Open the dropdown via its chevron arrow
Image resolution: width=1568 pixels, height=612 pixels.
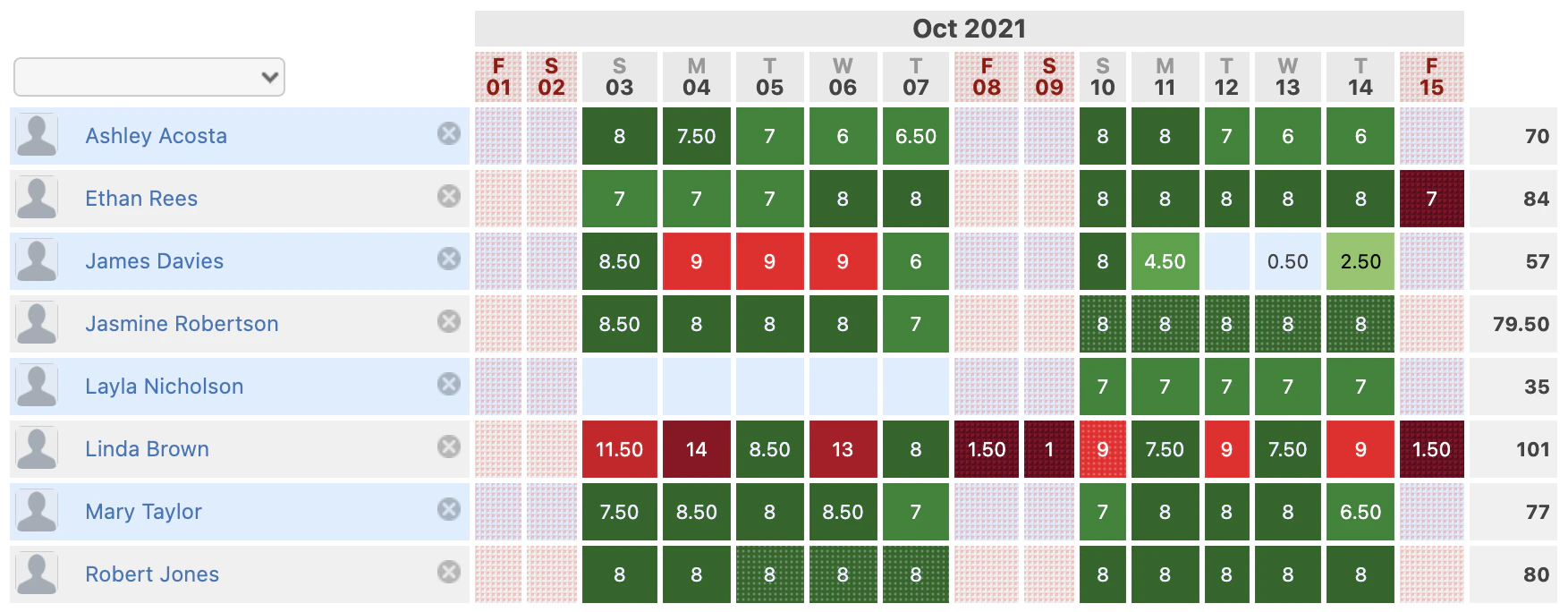(x=271, y=78)
